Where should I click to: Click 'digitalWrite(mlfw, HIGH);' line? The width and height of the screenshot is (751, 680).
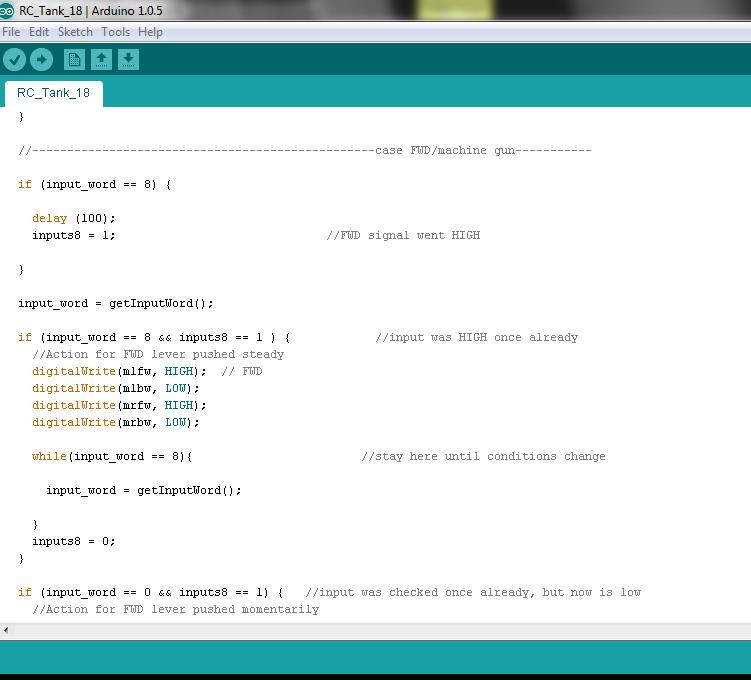(119, 372)
